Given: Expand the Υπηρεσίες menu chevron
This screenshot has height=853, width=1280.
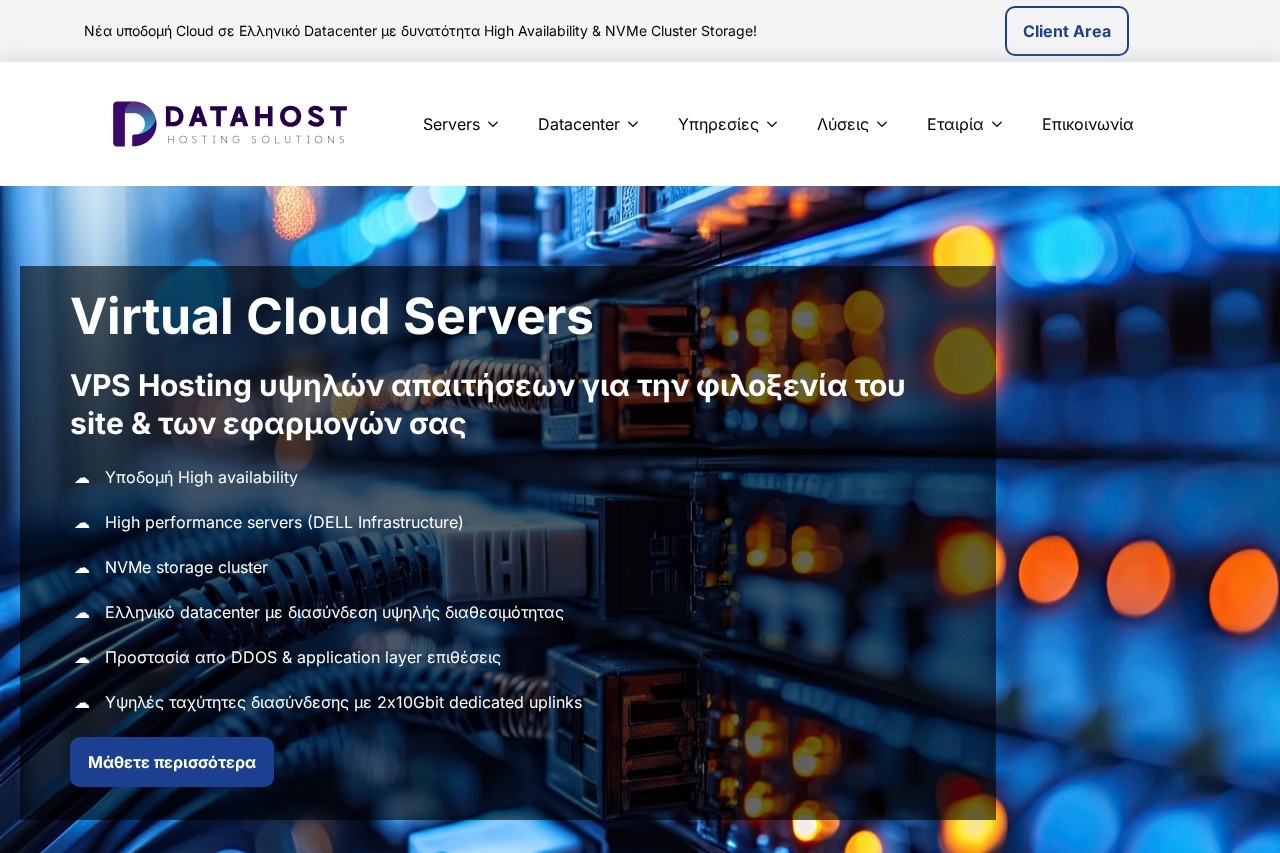Looking at the screenshot, I should click(x=771, y=124).
